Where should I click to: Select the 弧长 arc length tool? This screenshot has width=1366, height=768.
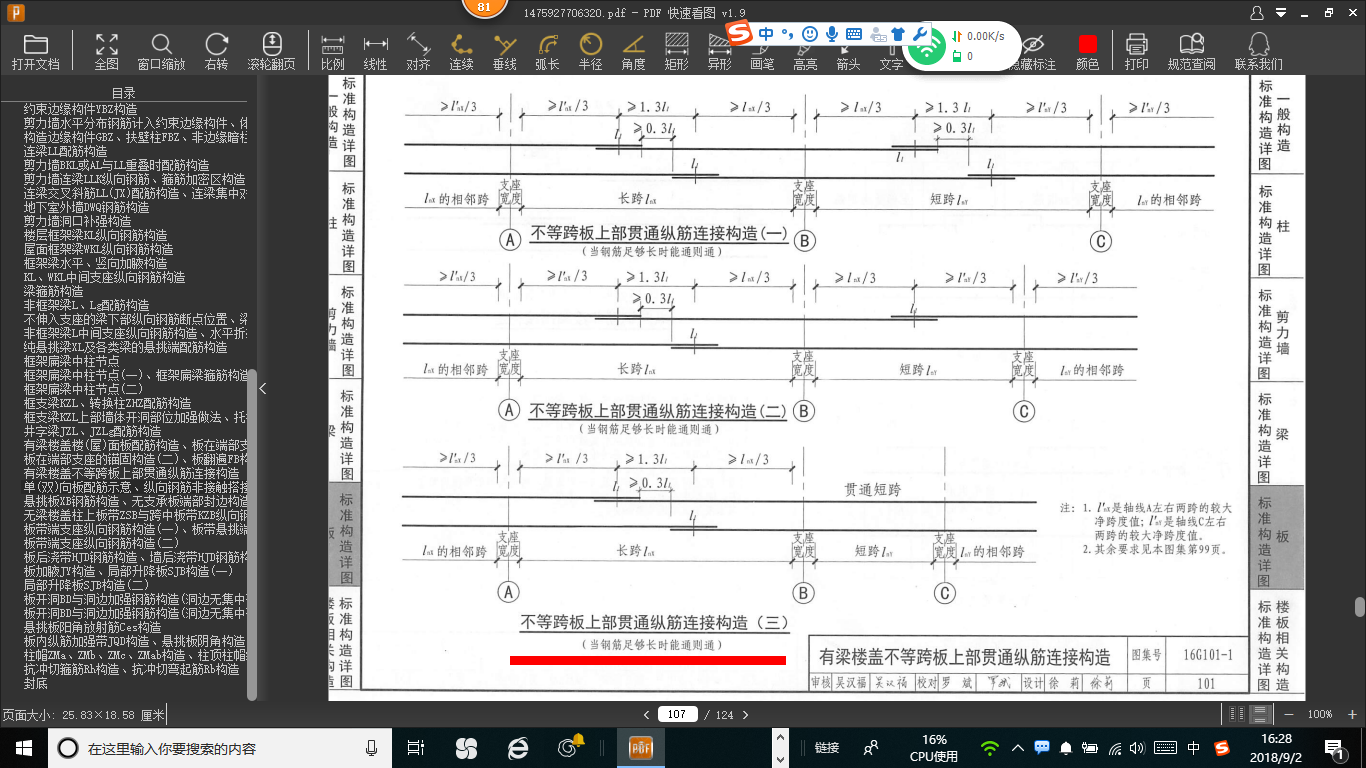coord(547,52)
